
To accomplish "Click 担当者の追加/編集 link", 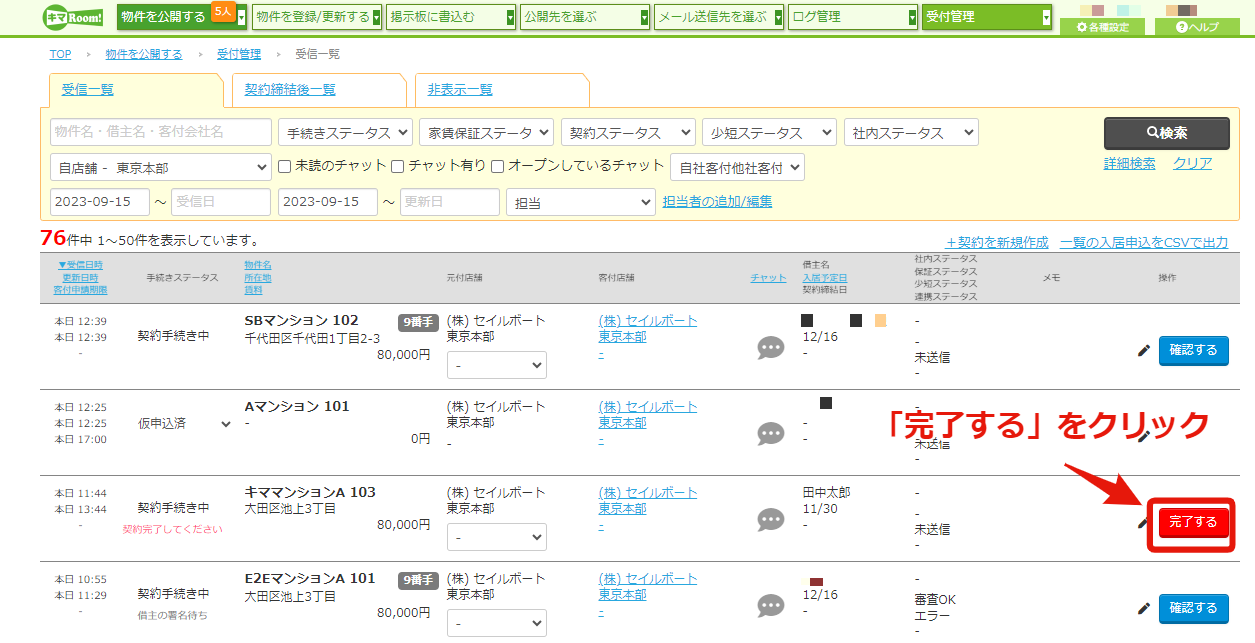I will coord(717,202).
